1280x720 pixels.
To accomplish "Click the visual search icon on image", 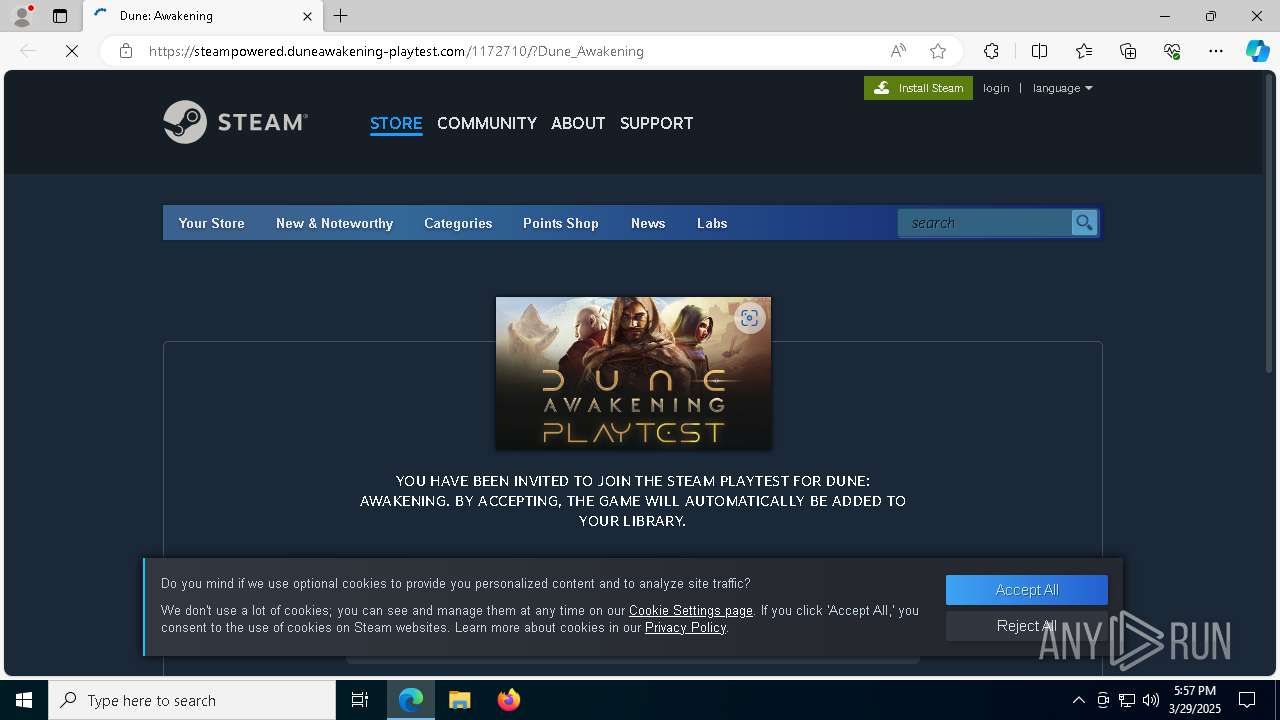I will pos(749,318).
